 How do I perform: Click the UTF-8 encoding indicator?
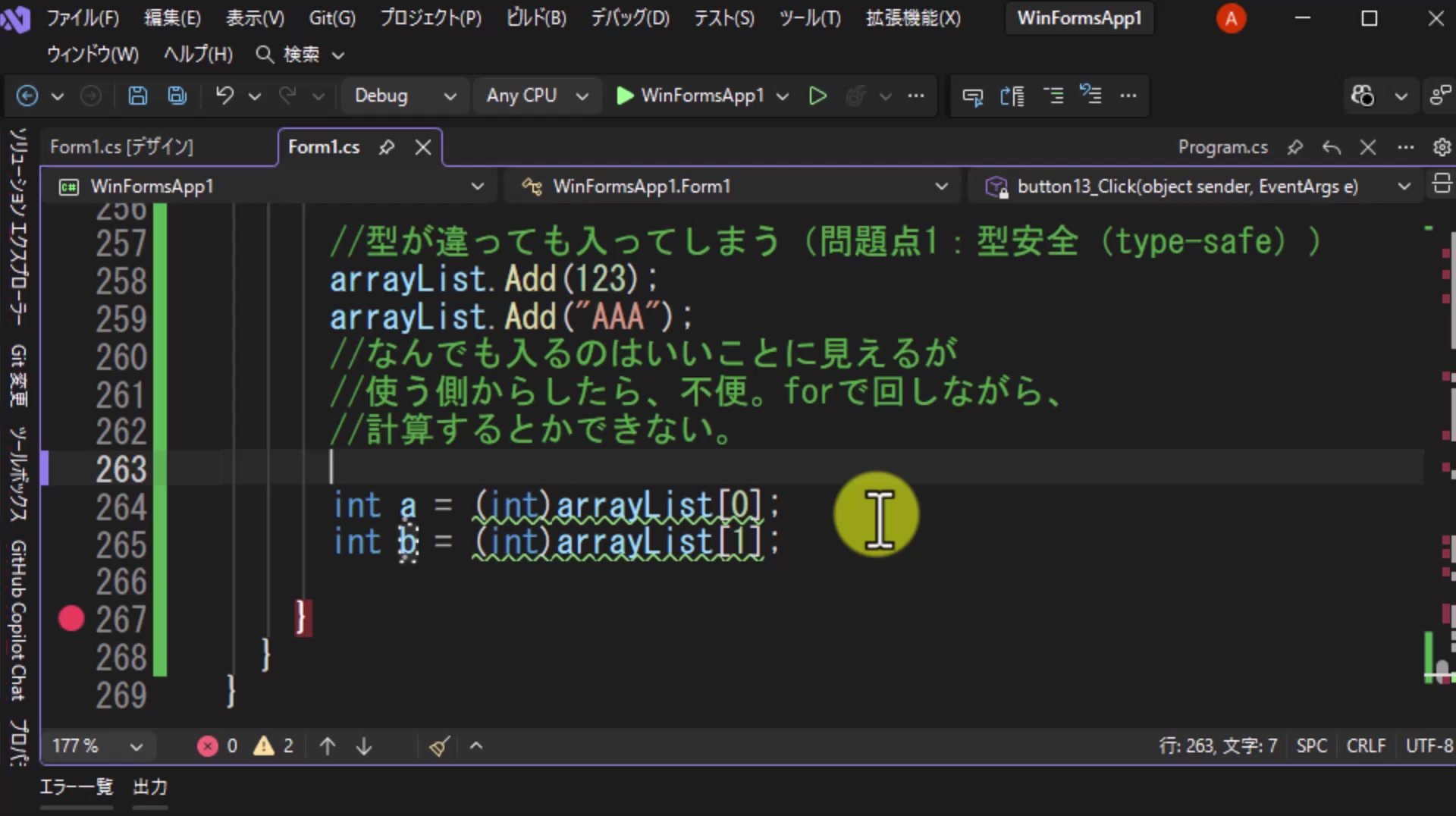(x=1429, y=746)
